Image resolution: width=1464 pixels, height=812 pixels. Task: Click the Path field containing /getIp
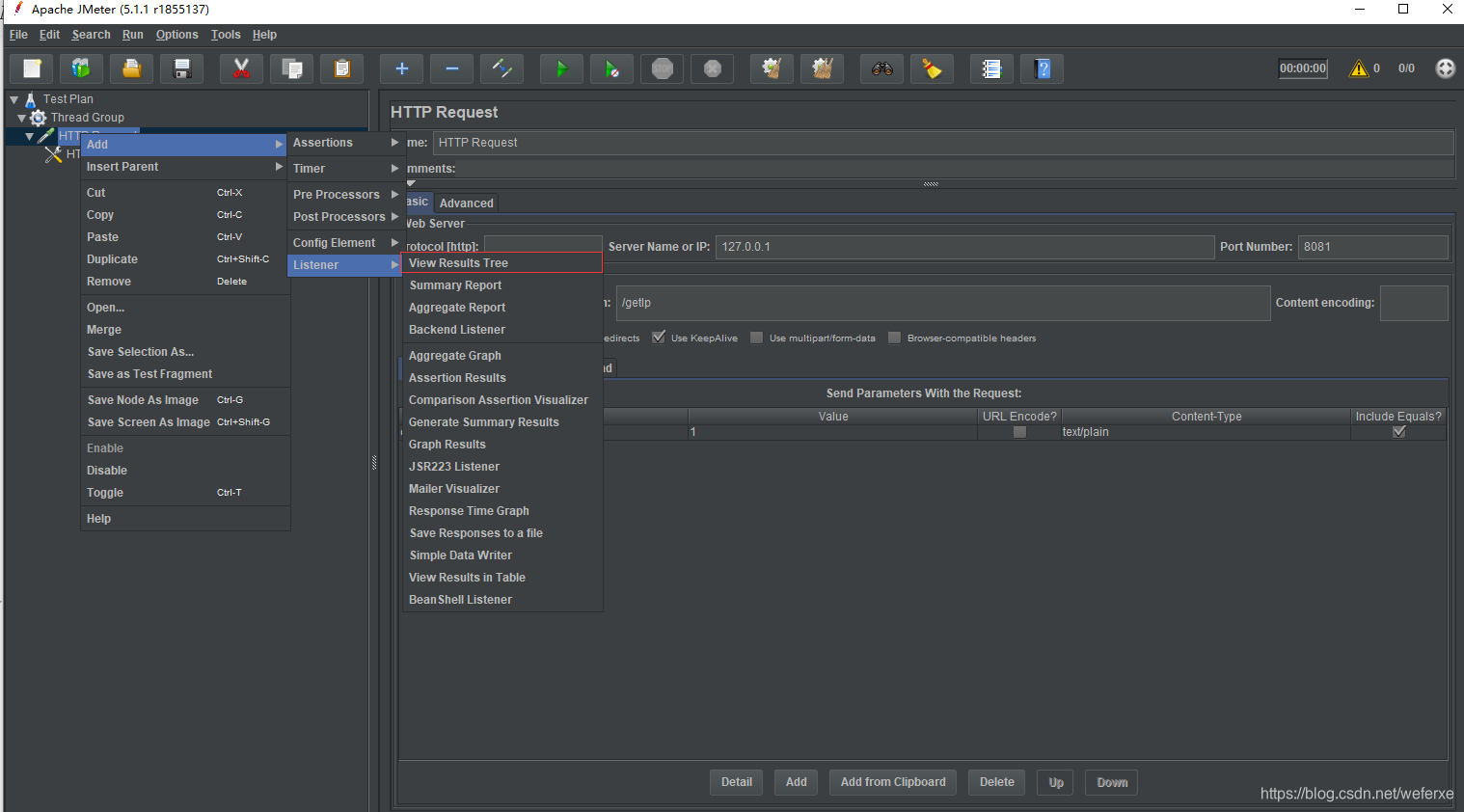click(943, 303)
